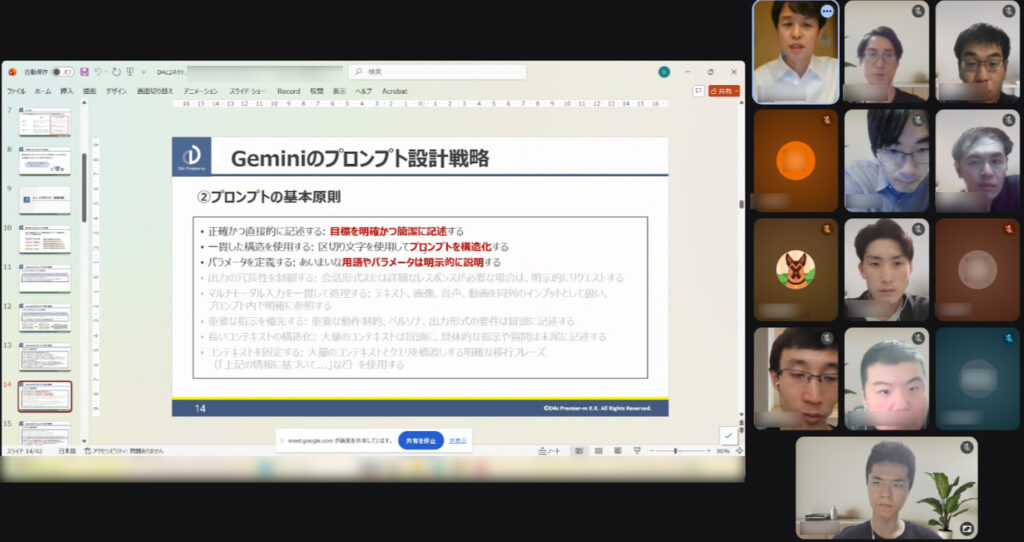Click the 日本語 language indicator
This screenshot has height=542, width=1024.
(x=67, y=451)
